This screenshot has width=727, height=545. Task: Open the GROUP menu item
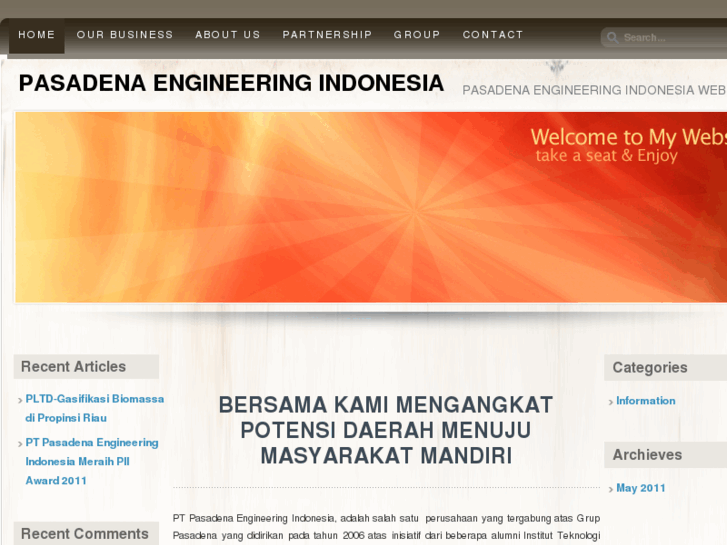(x=417, y=35)
